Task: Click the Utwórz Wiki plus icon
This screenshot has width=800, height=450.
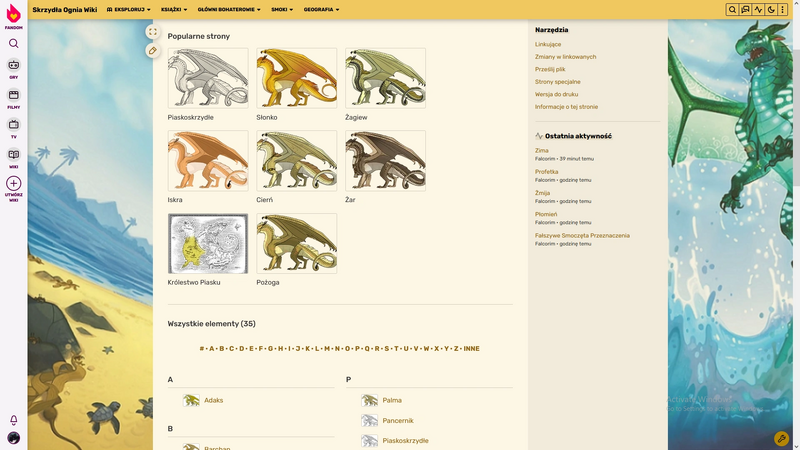Action: click(13, 184)
